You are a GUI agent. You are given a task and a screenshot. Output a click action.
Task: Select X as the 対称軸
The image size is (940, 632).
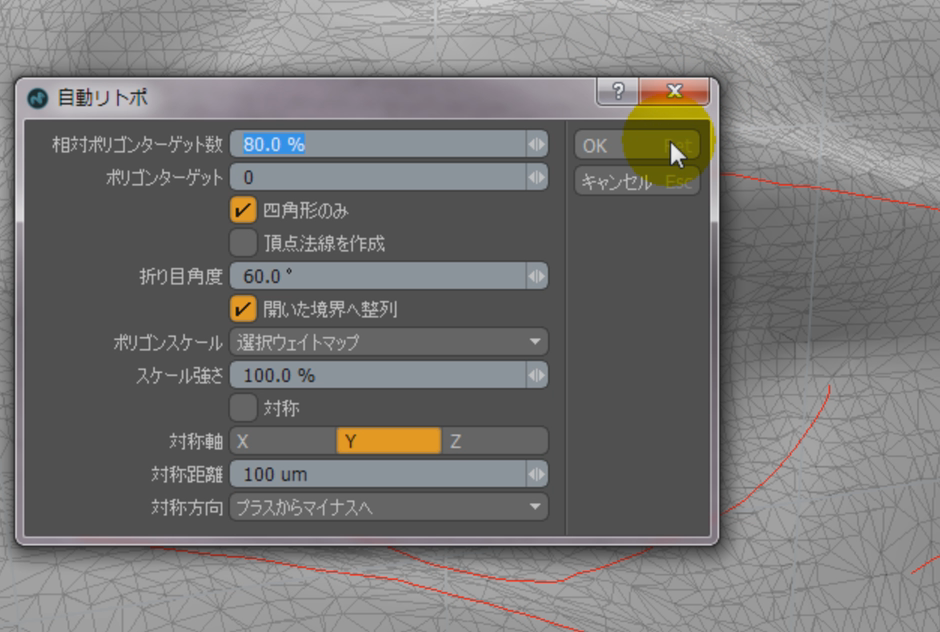coord(283,441)
